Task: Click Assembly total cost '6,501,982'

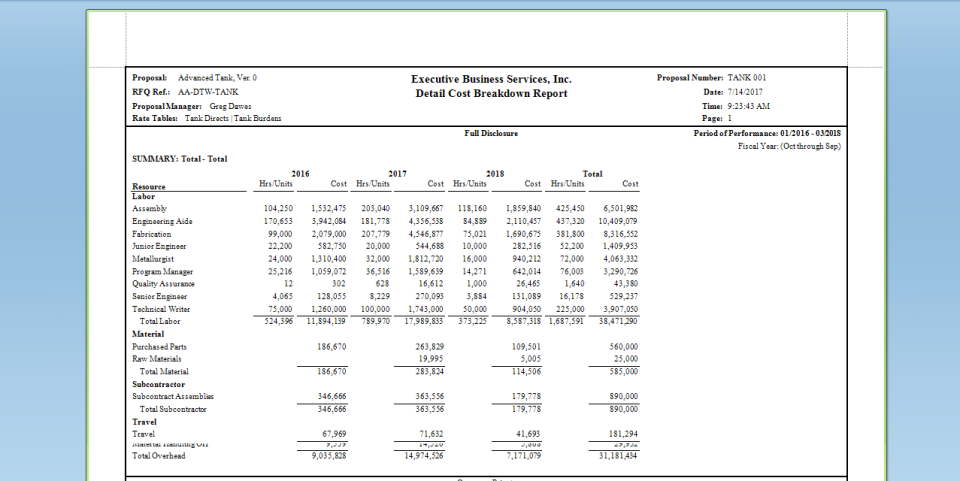Action: click(620, 209)
